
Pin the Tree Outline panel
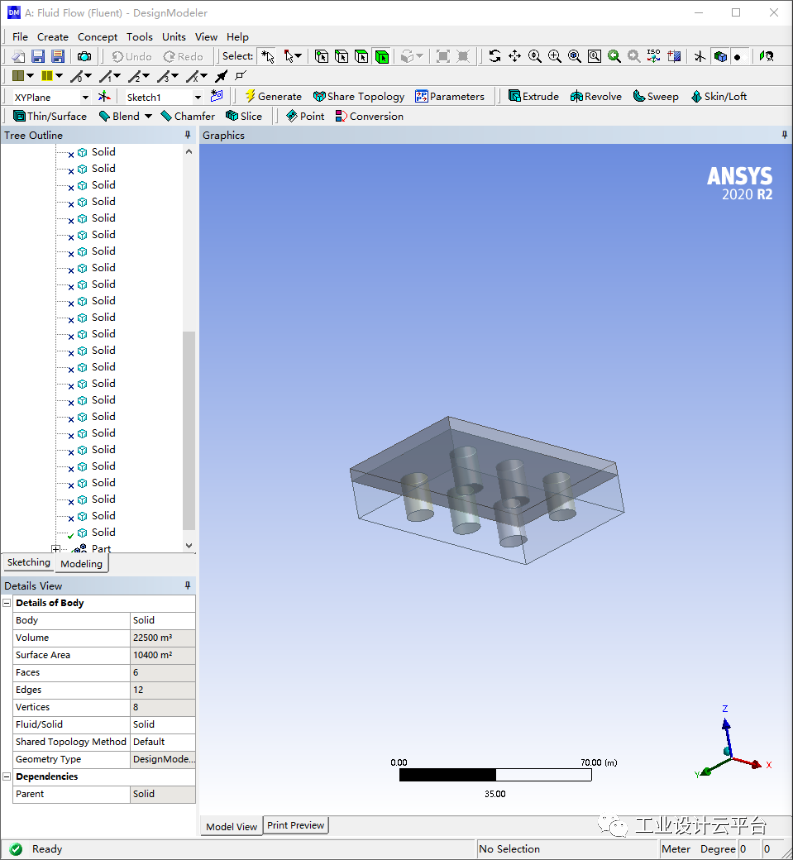(188, 135)
